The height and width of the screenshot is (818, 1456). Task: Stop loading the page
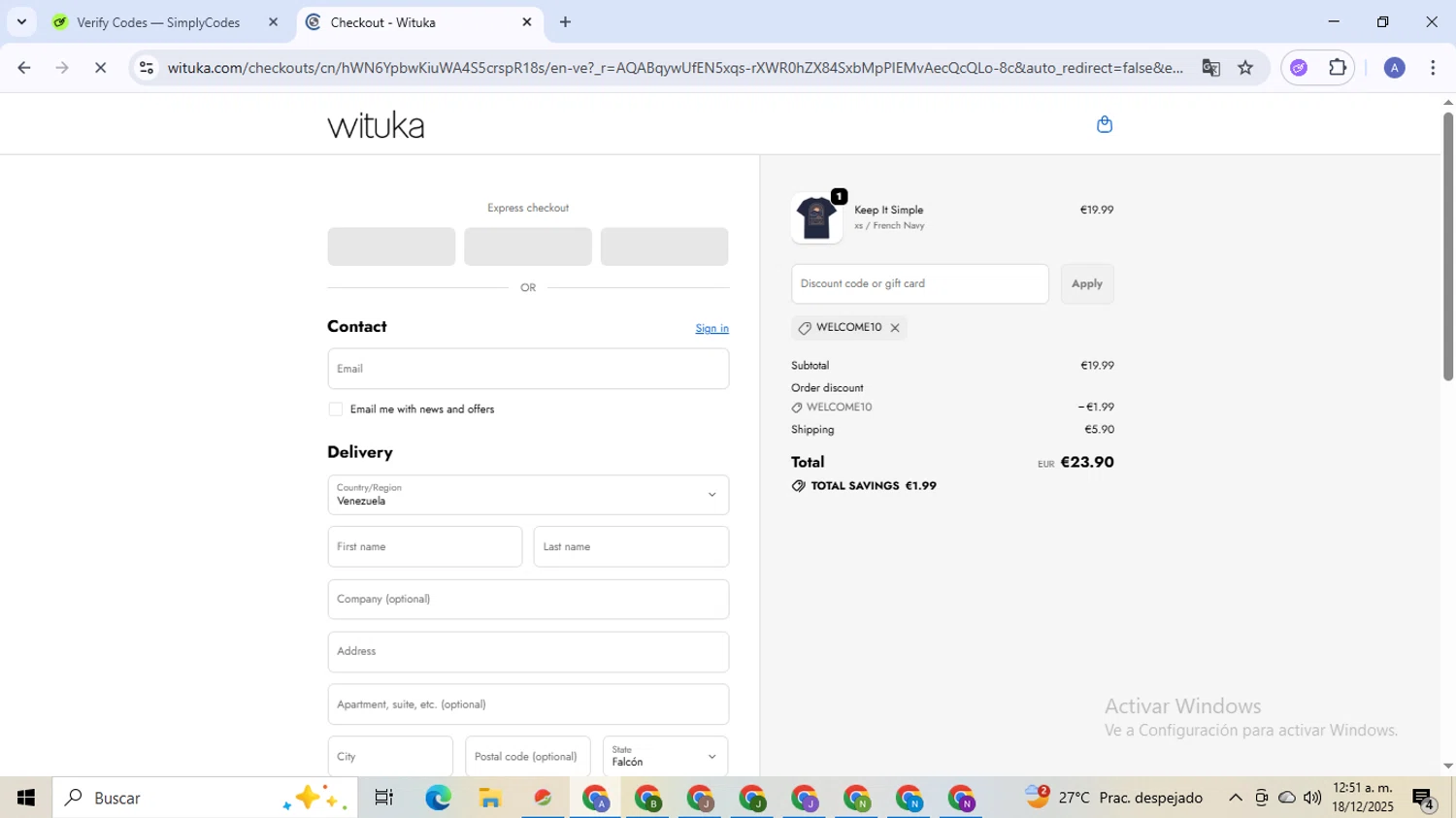coord(100,68)
